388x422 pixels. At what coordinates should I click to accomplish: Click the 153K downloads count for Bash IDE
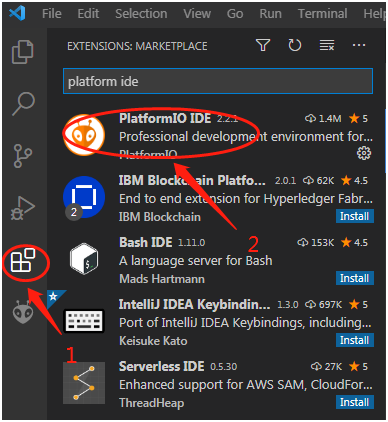pos(315,243)
